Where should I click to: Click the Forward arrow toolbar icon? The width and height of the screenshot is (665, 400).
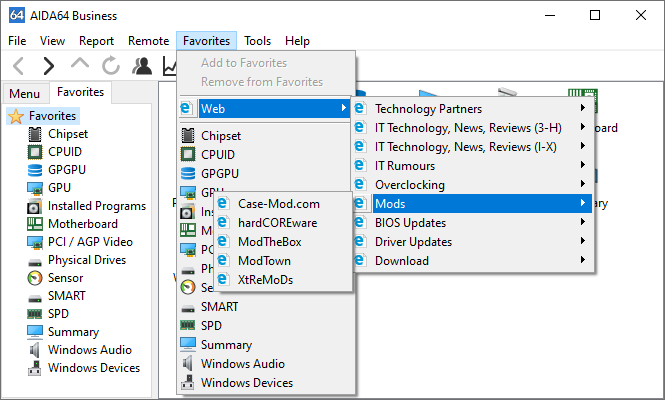[x=49, y=66]
